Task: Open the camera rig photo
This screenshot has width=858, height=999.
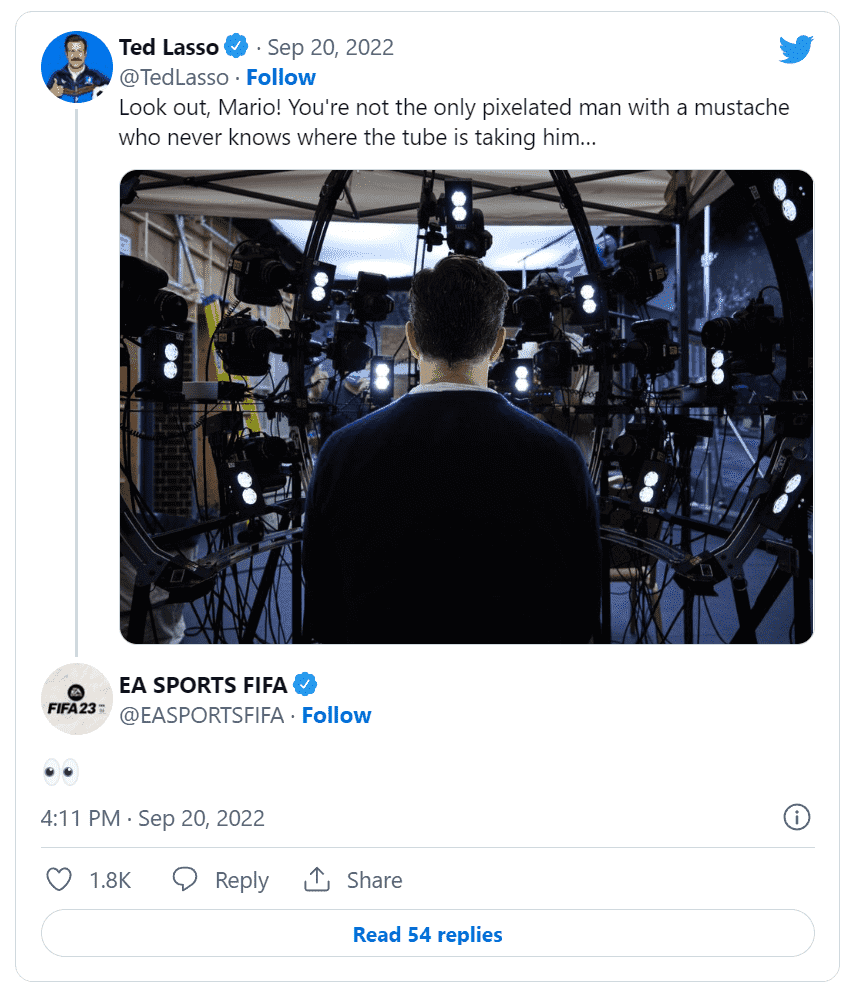Action: (466, 406)
